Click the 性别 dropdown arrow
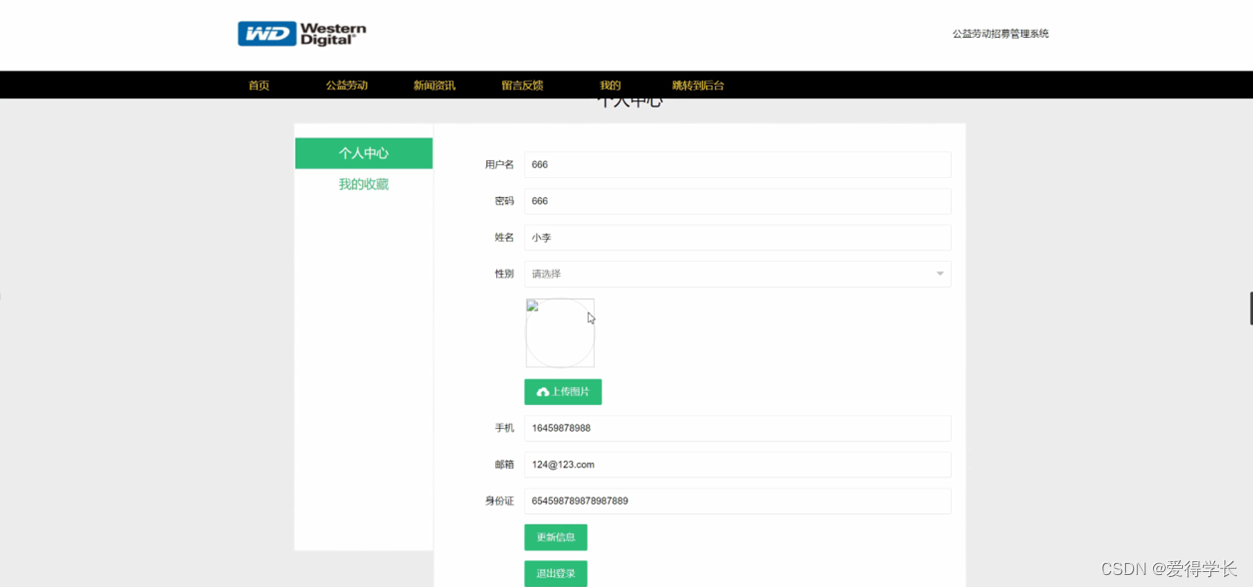Viewport: 1253px width, 587px height. pyautogui.click(x=940, y=274)
